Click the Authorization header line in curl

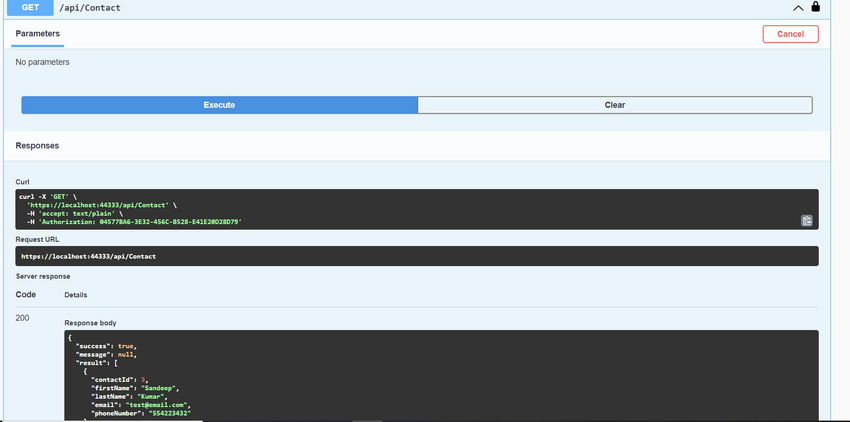(134, 222)
